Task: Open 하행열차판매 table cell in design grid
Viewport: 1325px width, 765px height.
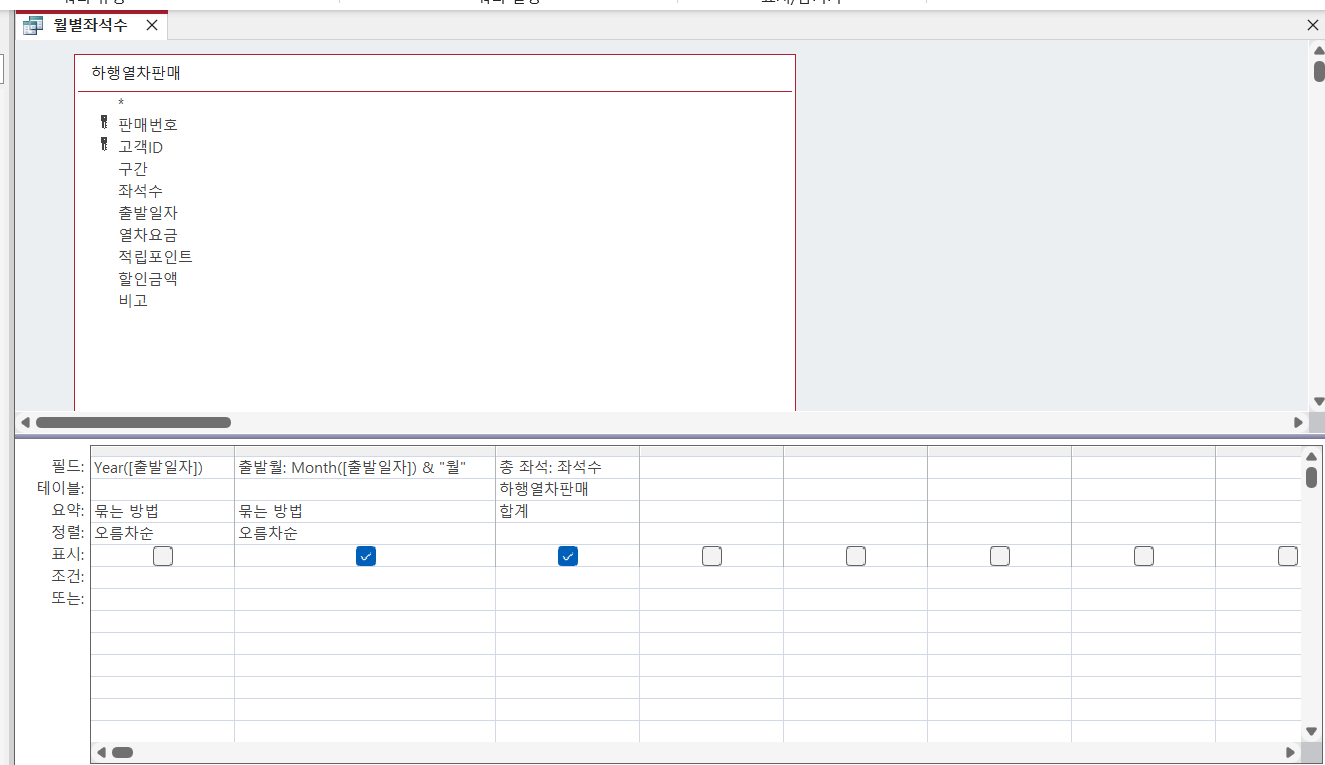Action: coord(566,489)
